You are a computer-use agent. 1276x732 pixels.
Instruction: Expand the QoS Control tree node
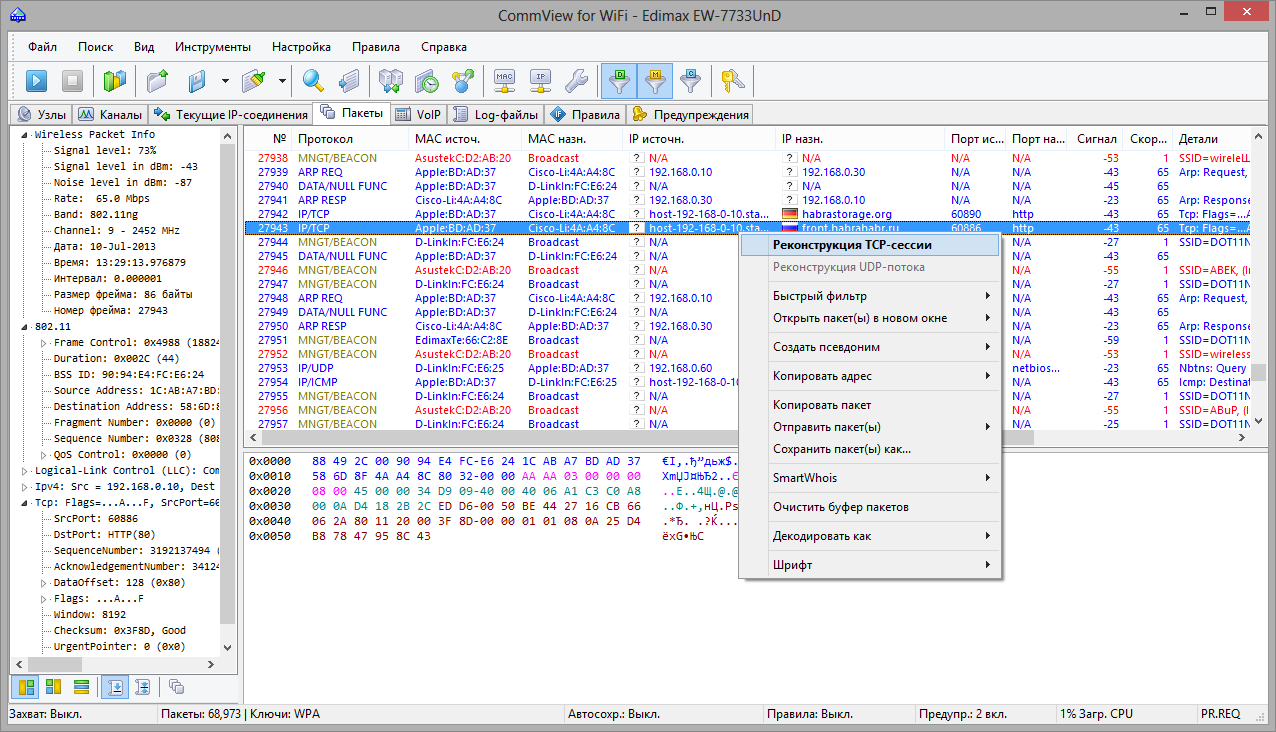click(44, 454)
